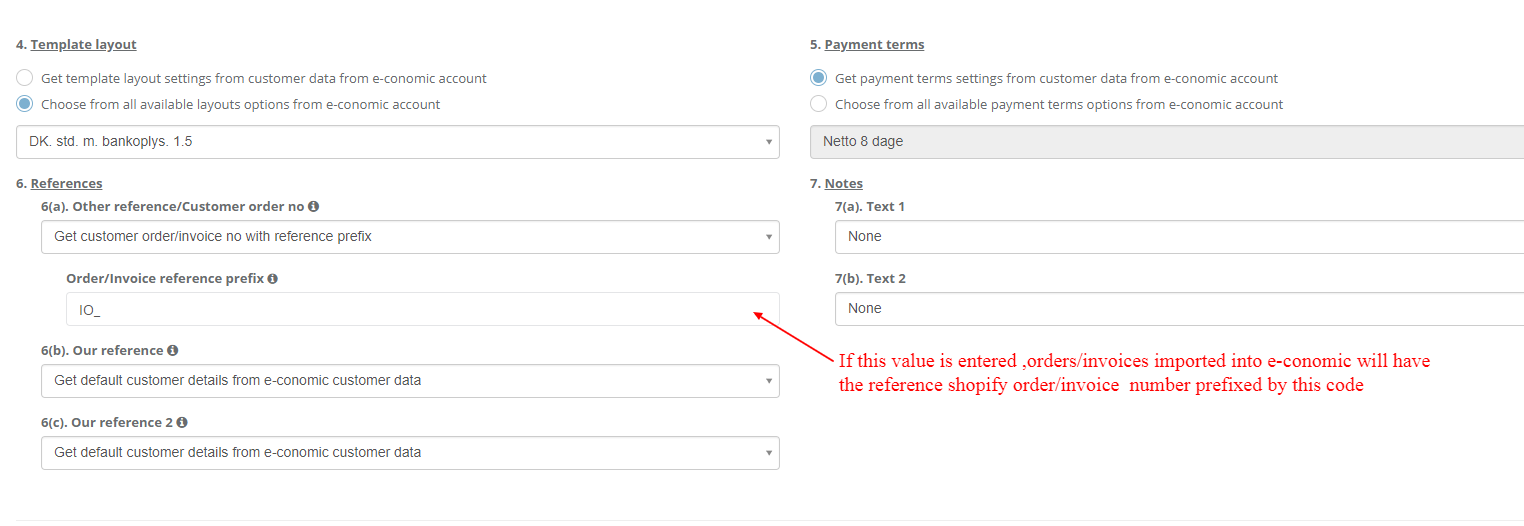Click the '4. Template layout' heading
Screen dimensions: 1524x526
coord(76,45)
